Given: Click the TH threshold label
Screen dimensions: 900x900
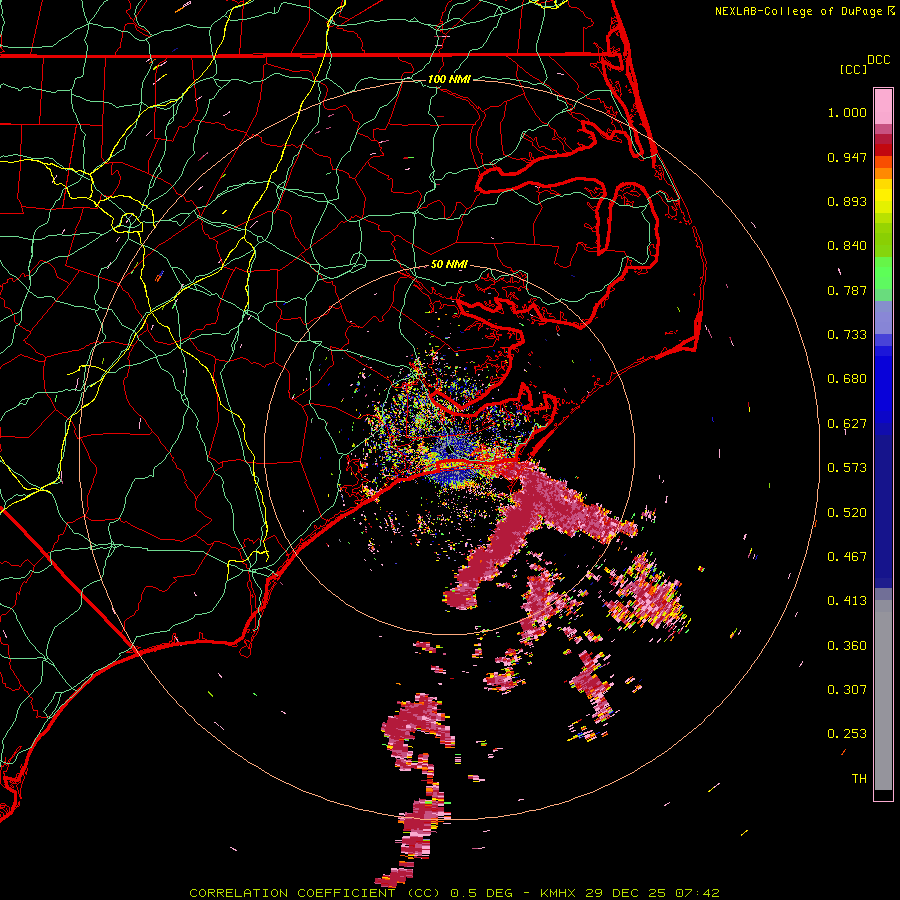Looking at the screenshot, I should [x=859, y=779].
